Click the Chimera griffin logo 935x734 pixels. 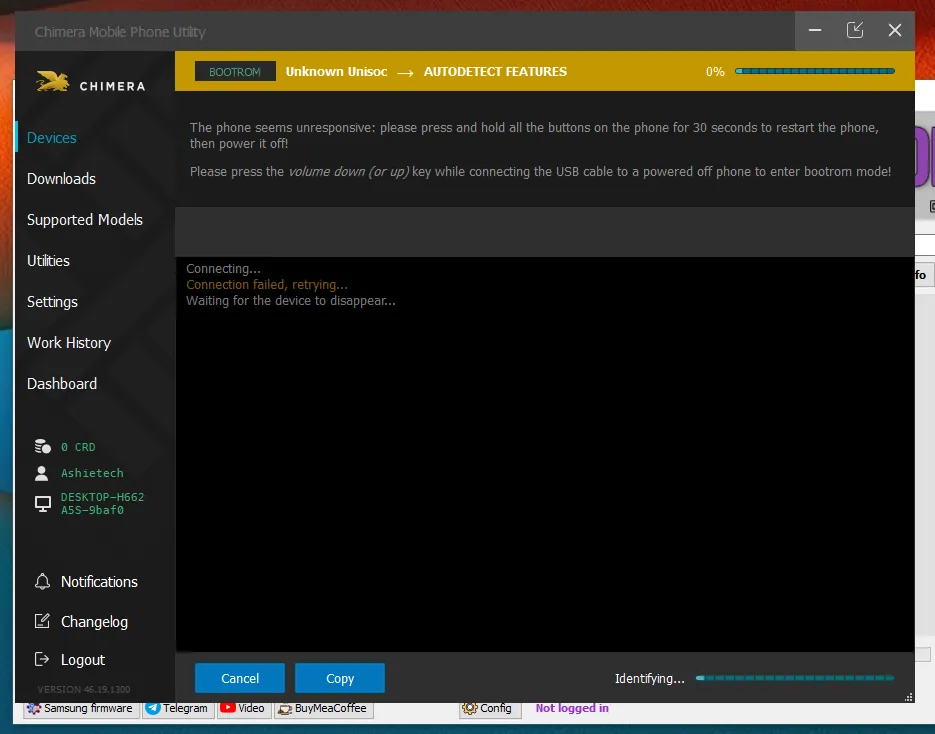tap(52, 82)
